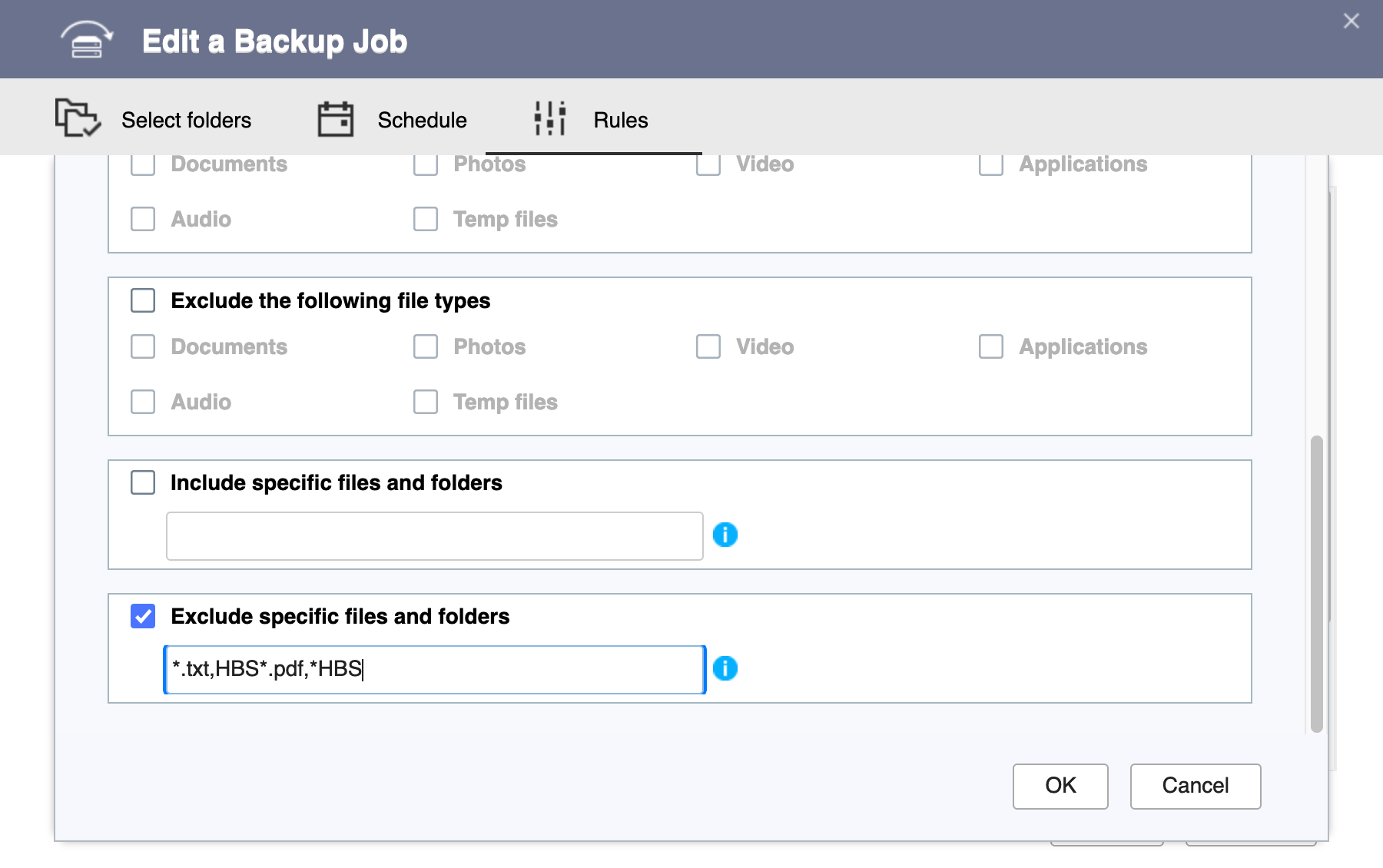Click the Schedule calendar icon
Image resolution: width=1383 pixels, height=868 pixels.
pos(336,119)
